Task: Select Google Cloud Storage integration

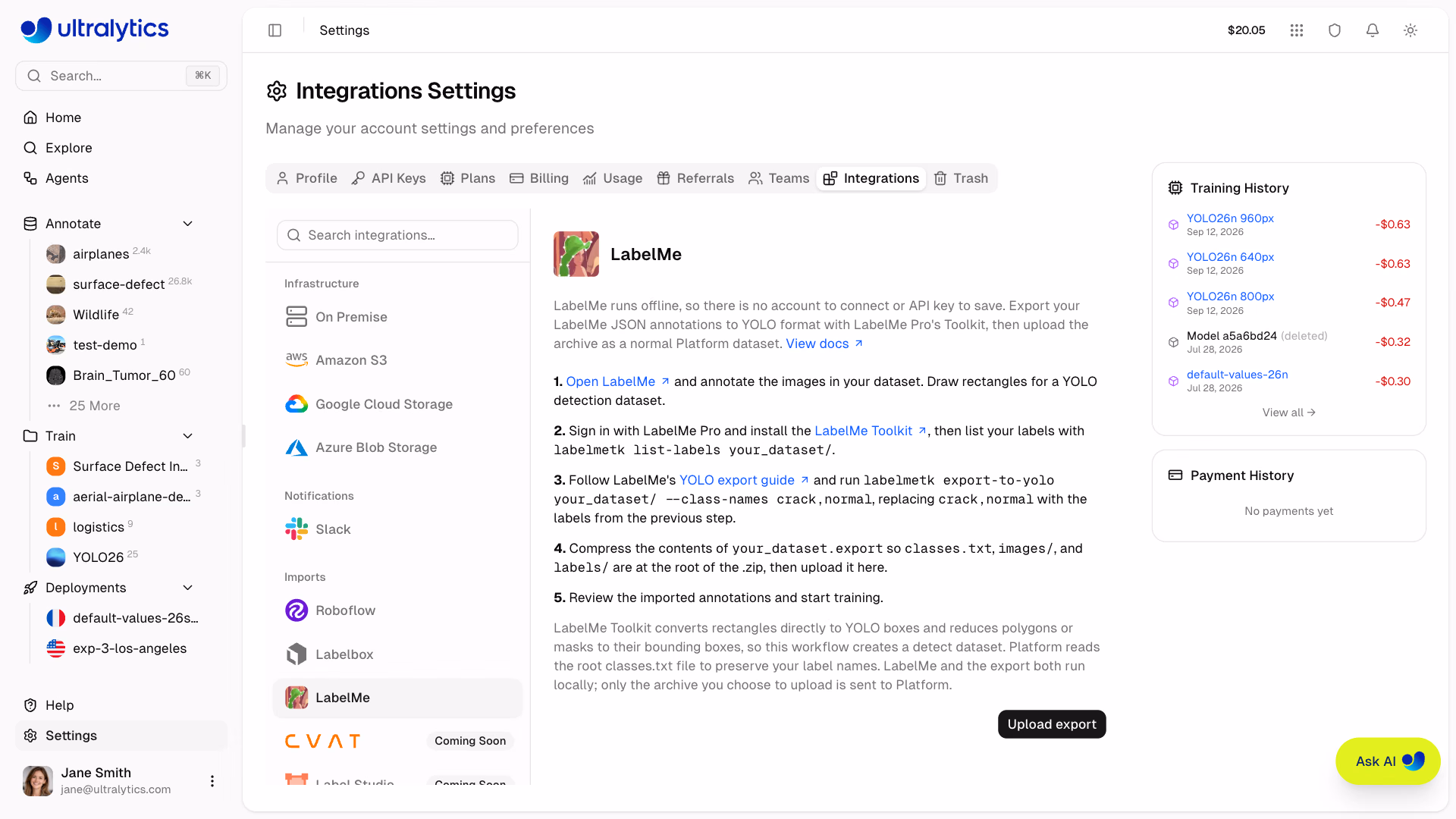Action: coord(397,404)
